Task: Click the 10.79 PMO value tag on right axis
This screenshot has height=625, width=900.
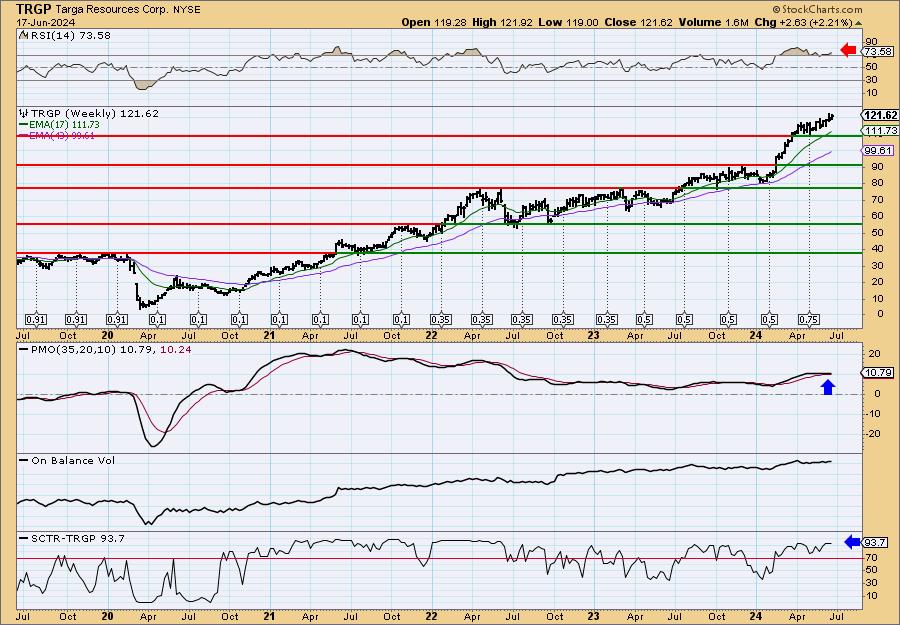Action: [x=878, y=373]
